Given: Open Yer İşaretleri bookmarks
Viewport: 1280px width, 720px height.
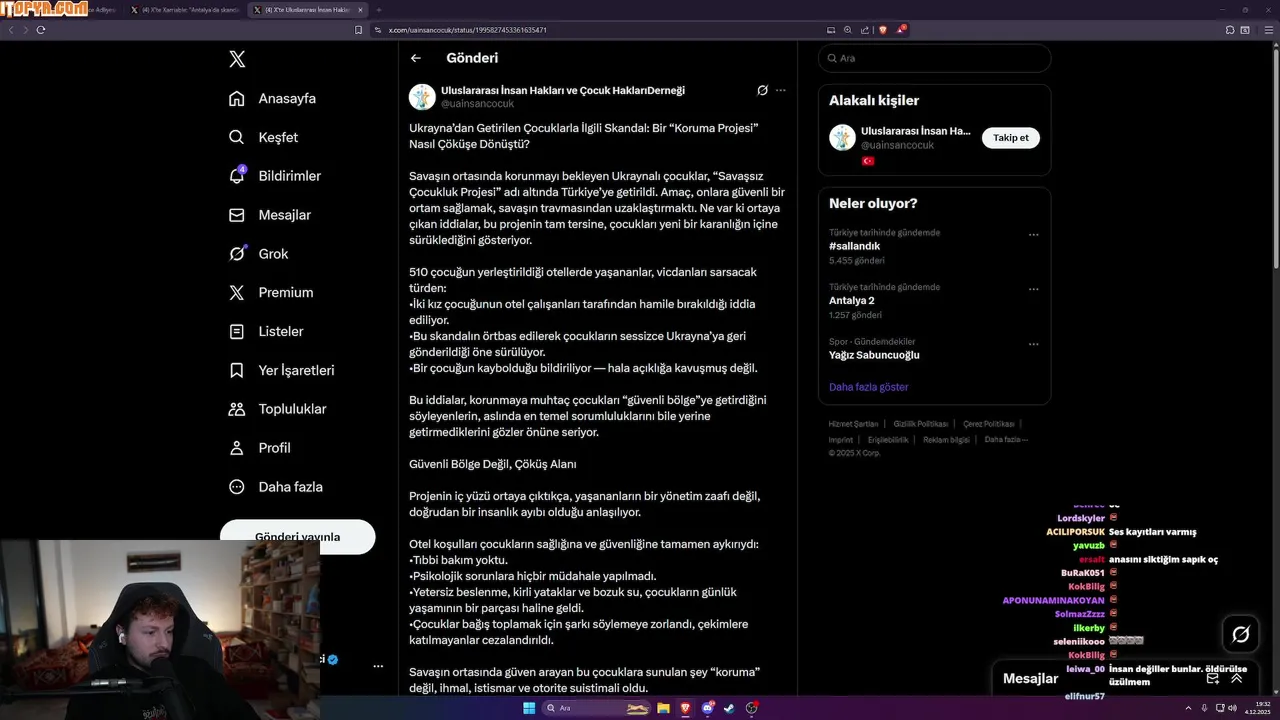Looking at the screenshot, I should pyautogui.click(x=281, y=370).
